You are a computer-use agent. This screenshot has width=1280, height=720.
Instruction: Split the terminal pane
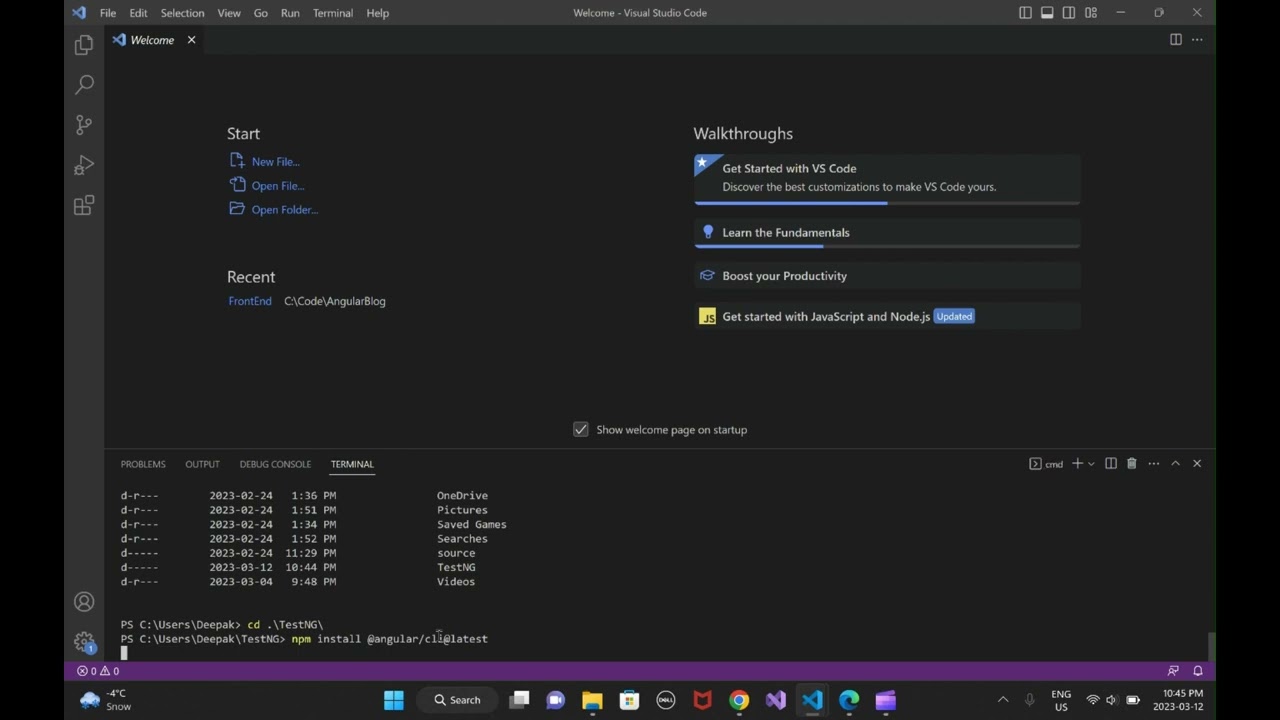[1111, 464]
